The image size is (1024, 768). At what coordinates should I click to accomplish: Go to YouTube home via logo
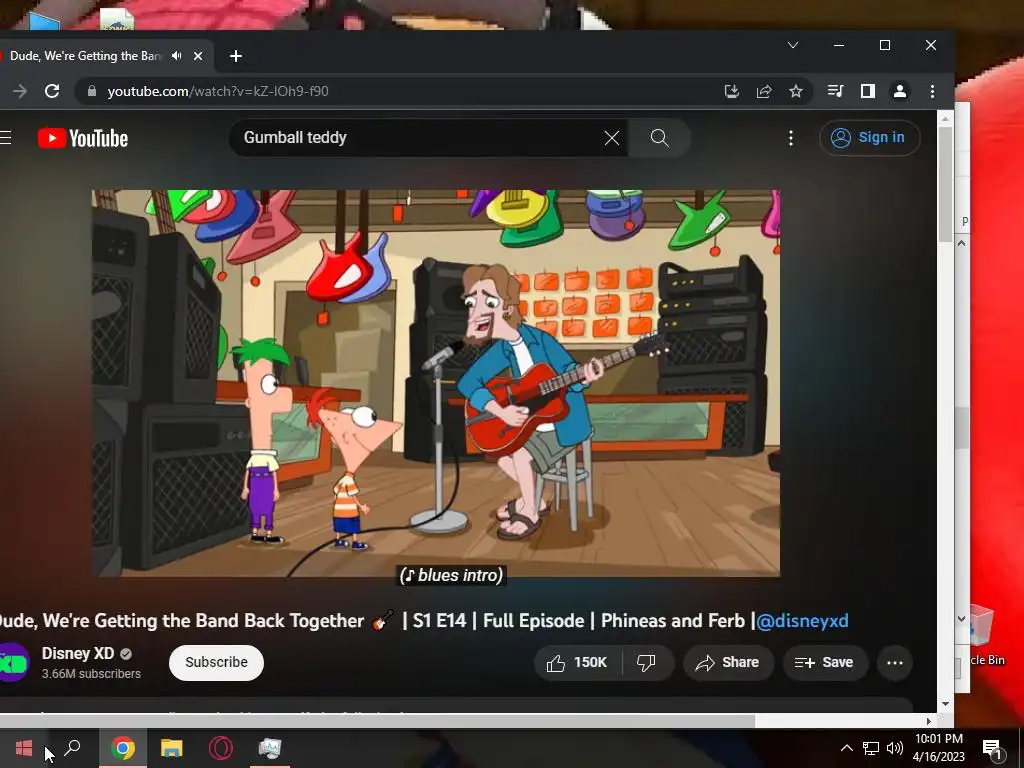pos(83,138)
